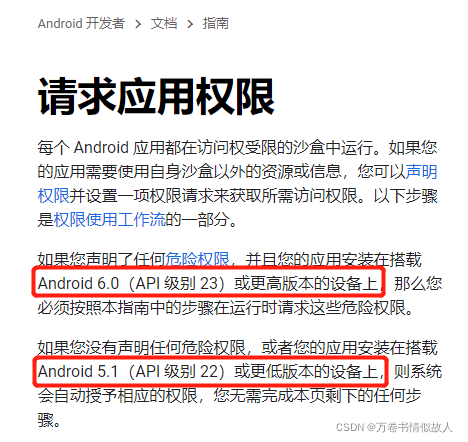Click the final 骤。 text
The image size is (468, 442).
[49, 420]
